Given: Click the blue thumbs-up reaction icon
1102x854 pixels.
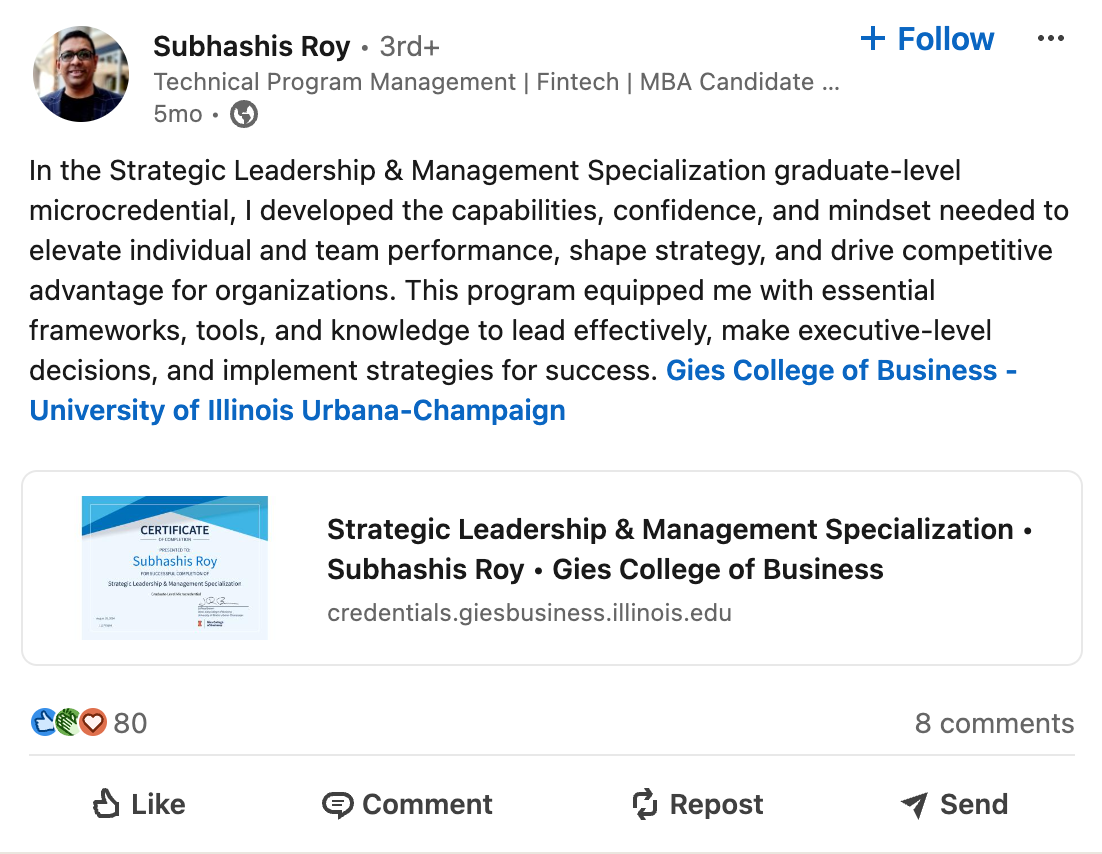Looking at the screenshot, I should coord(44,722).
